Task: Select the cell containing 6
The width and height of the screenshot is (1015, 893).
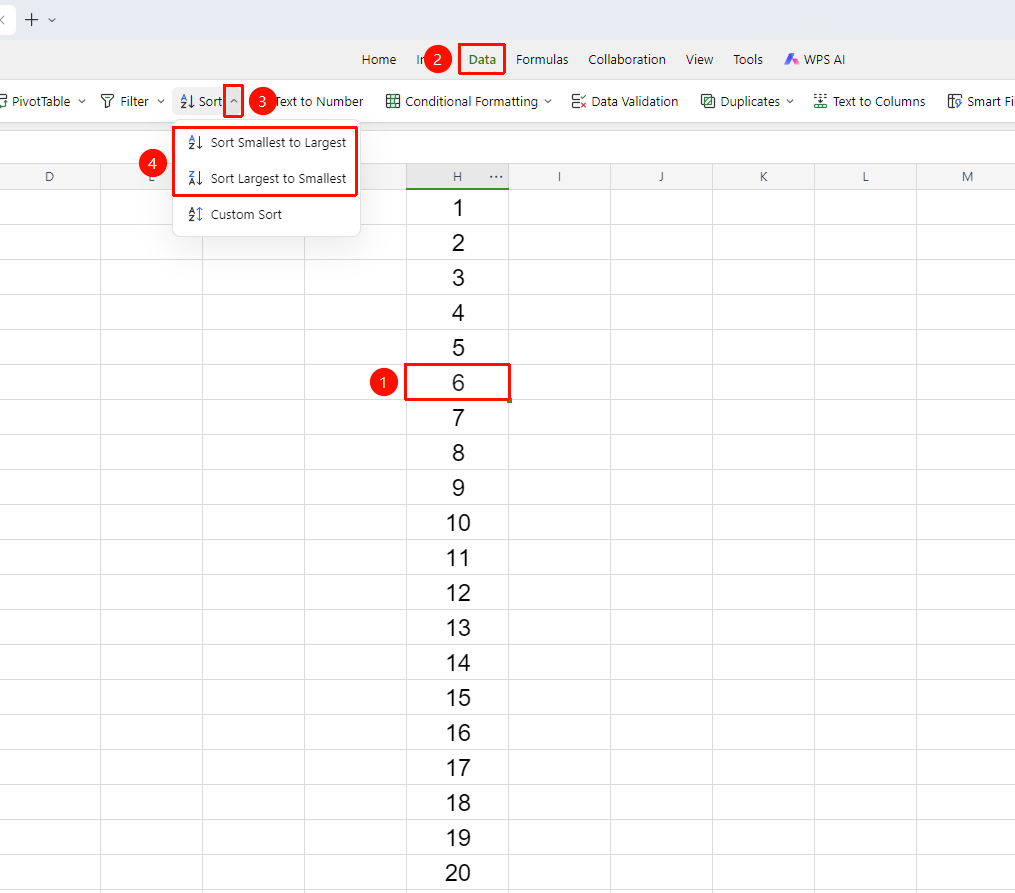Action: tap(458, 382)
